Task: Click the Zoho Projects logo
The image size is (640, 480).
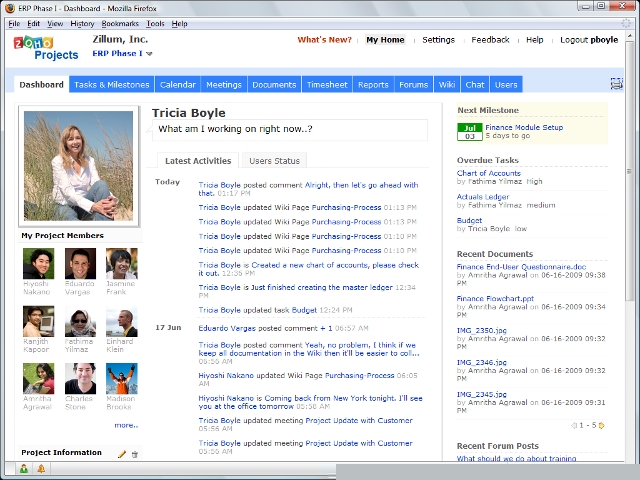Action: [46, 48]
